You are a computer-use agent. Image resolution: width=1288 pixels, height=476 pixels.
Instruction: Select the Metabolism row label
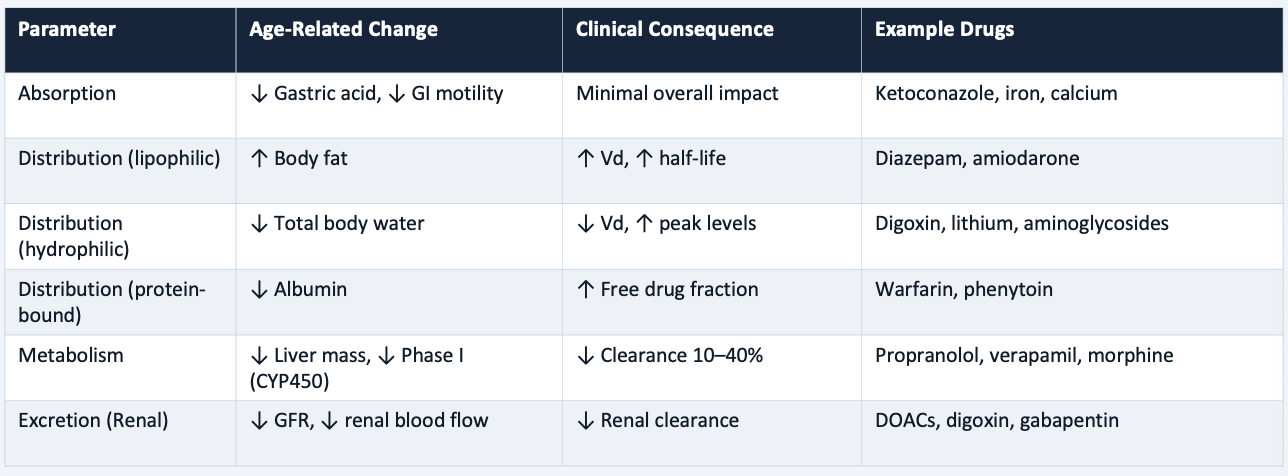pyautogui.click(x=68, y=355)
